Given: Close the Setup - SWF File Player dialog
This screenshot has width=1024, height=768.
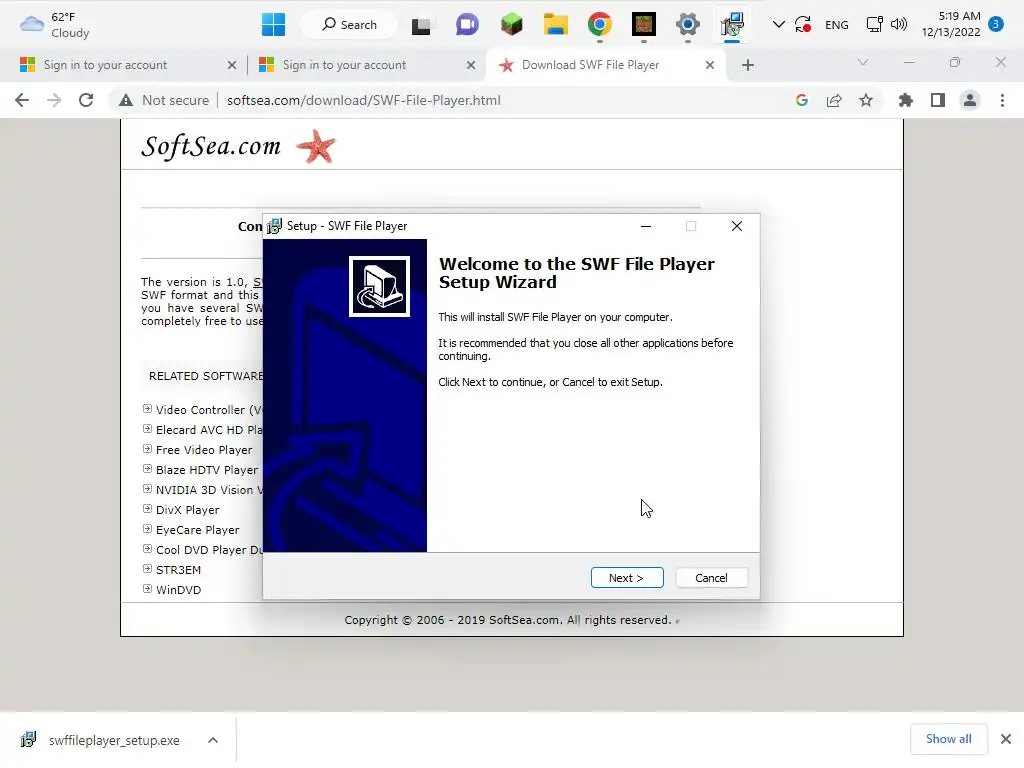Looking at the screenshot, I should [737, 226].
